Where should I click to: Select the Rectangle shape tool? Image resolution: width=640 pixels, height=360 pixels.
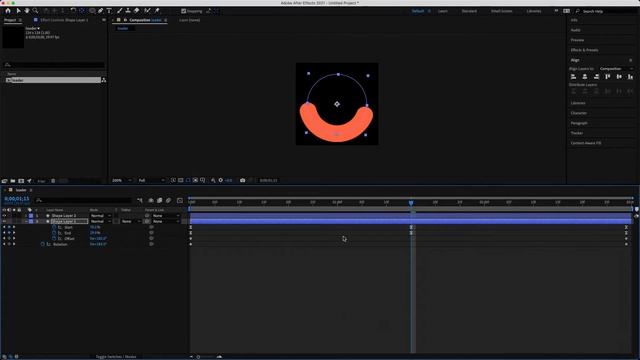click(92, 11)
